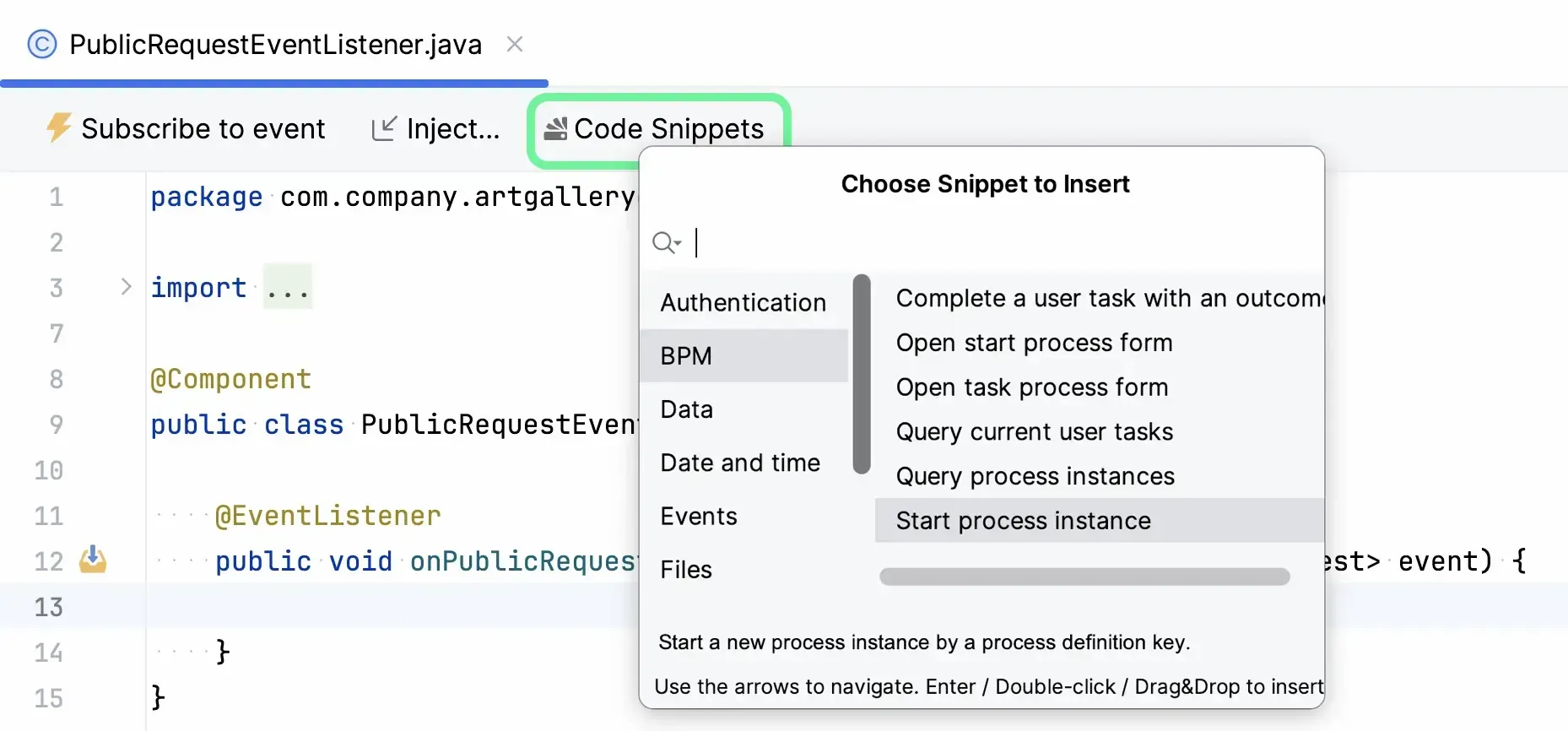Select the BPM snippet category
The image size is (1568, 731).
click(x=743, y=356)
